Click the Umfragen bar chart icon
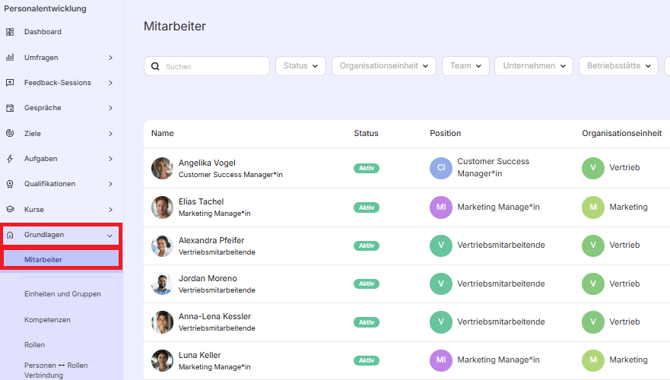The image size is (670, 380). 10,57
